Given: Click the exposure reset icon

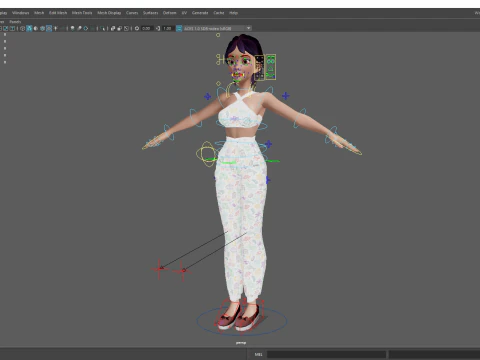Looking at the screenshot, I should [137, 28].
